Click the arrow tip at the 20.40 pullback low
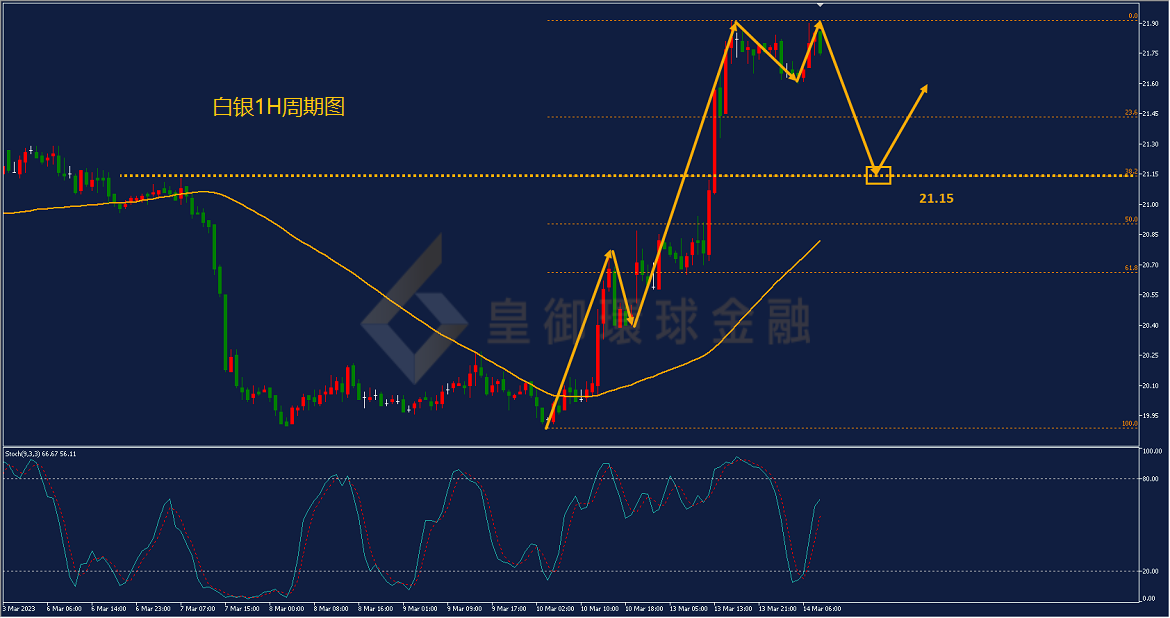1170x618 pixels. point(633,323)
